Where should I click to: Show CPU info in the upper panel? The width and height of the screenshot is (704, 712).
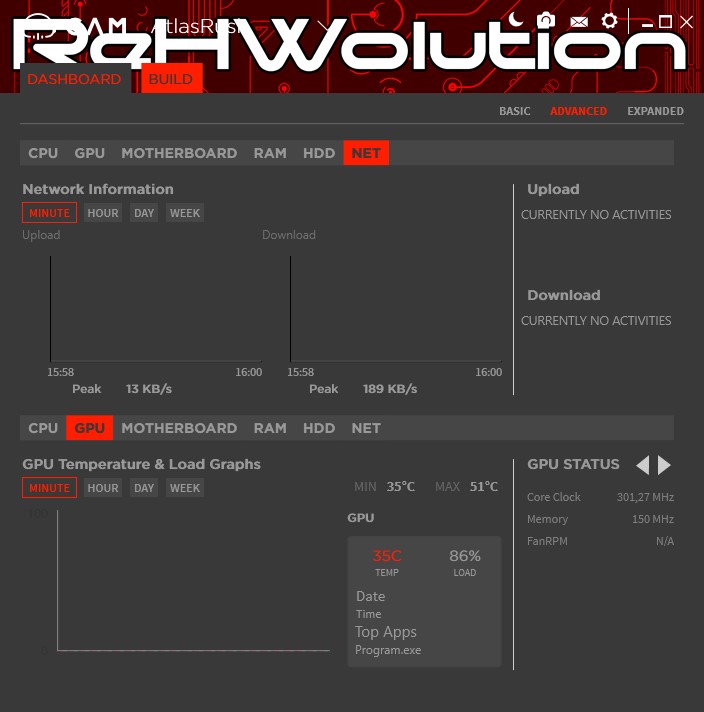point(43,153)
